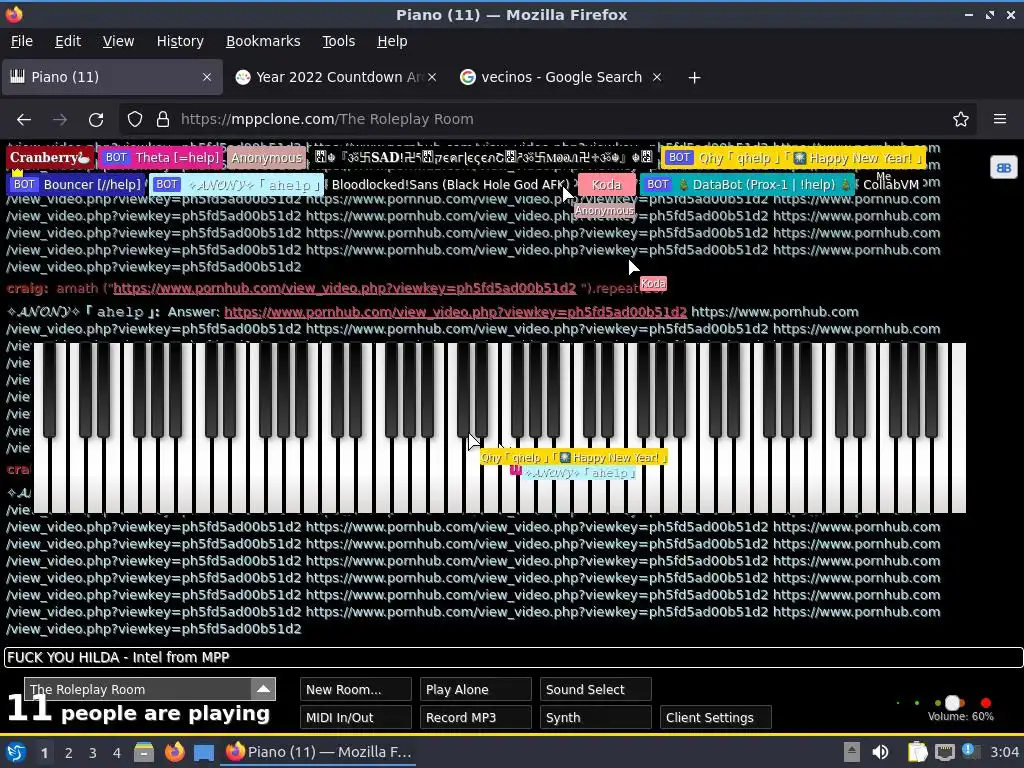Click the New Room... button

pos(355,690)
